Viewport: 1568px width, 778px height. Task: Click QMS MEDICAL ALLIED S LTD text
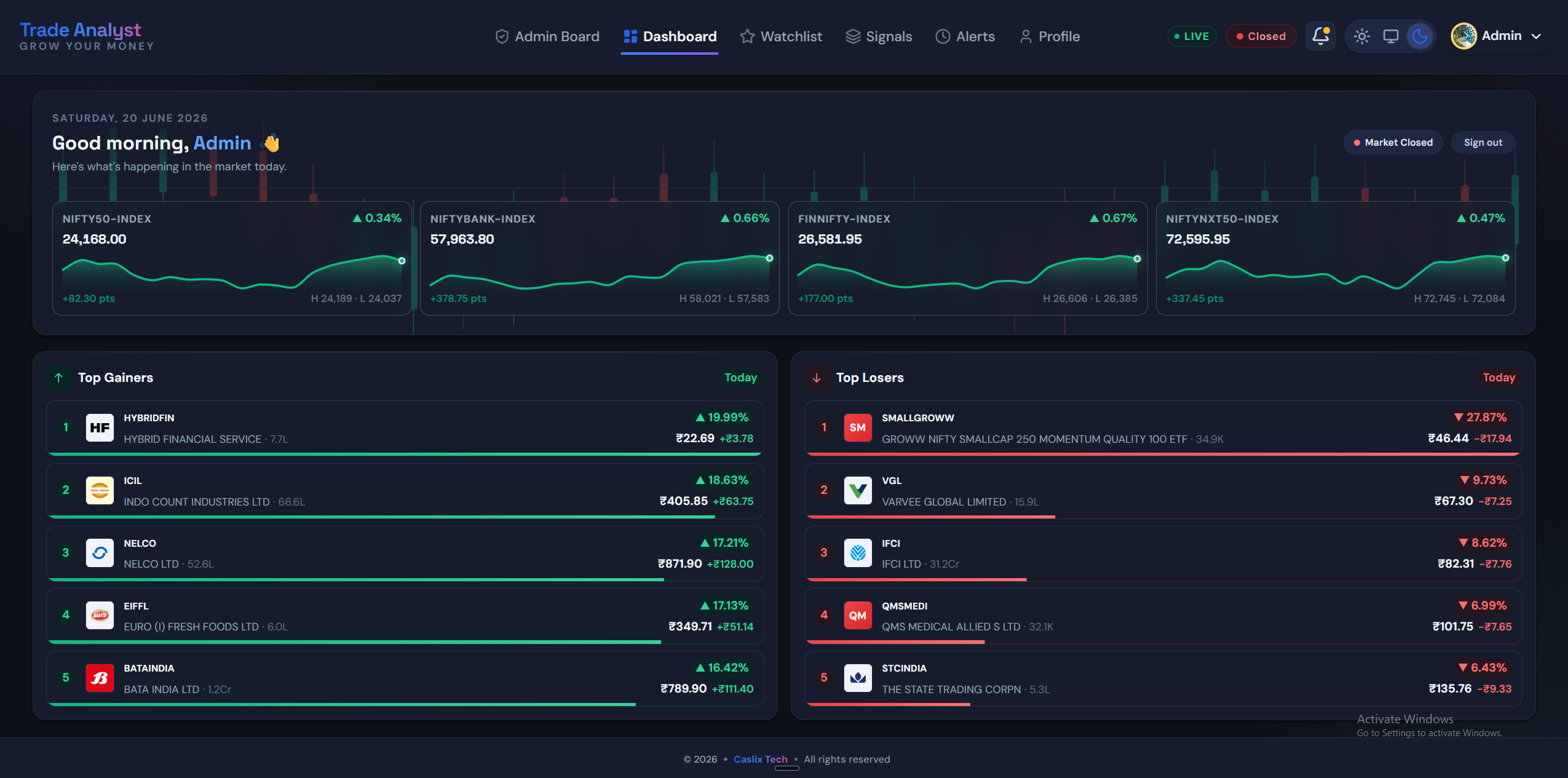tap(951, 627)
